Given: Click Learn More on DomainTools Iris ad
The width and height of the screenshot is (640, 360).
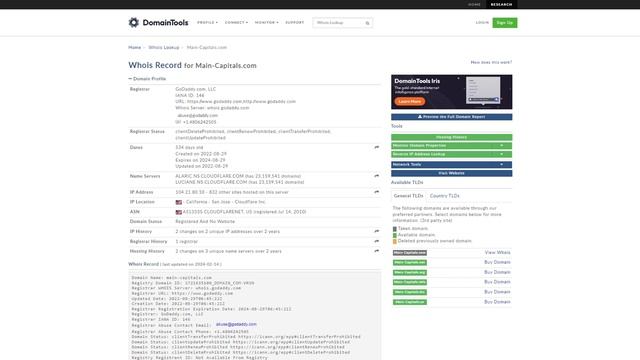Looking at the screenshot, I should [410, 101].
